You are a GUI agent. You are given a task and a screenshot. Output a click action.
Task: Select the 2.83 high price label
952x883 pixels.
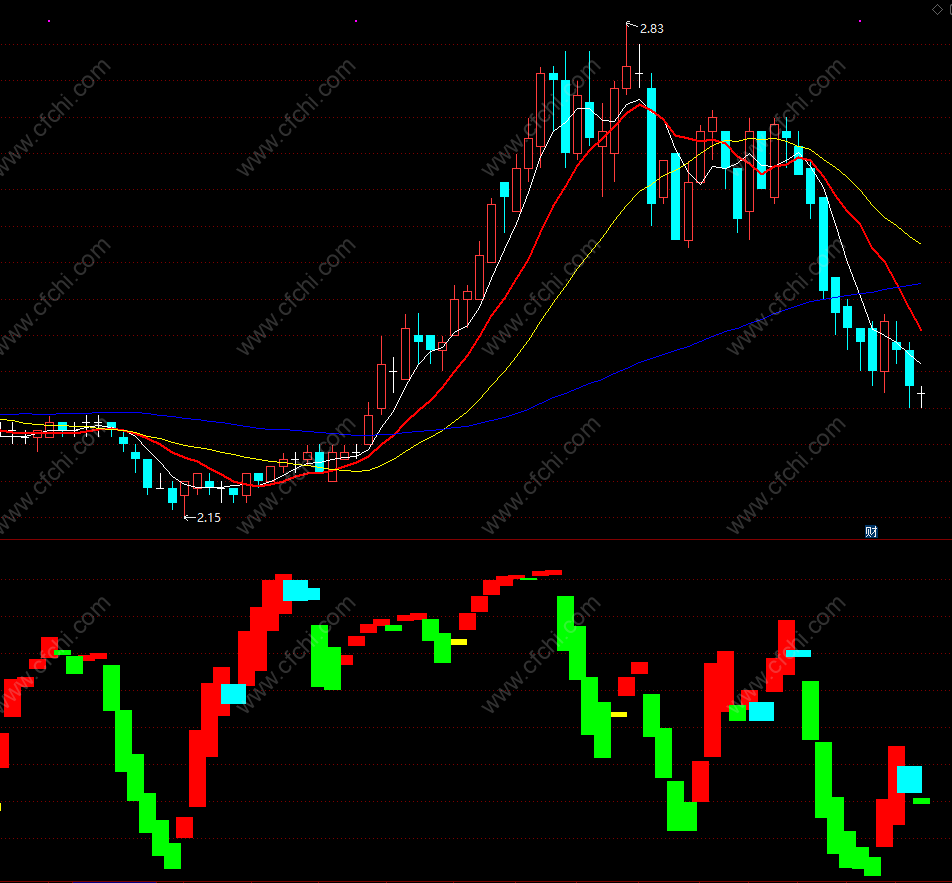651,29
